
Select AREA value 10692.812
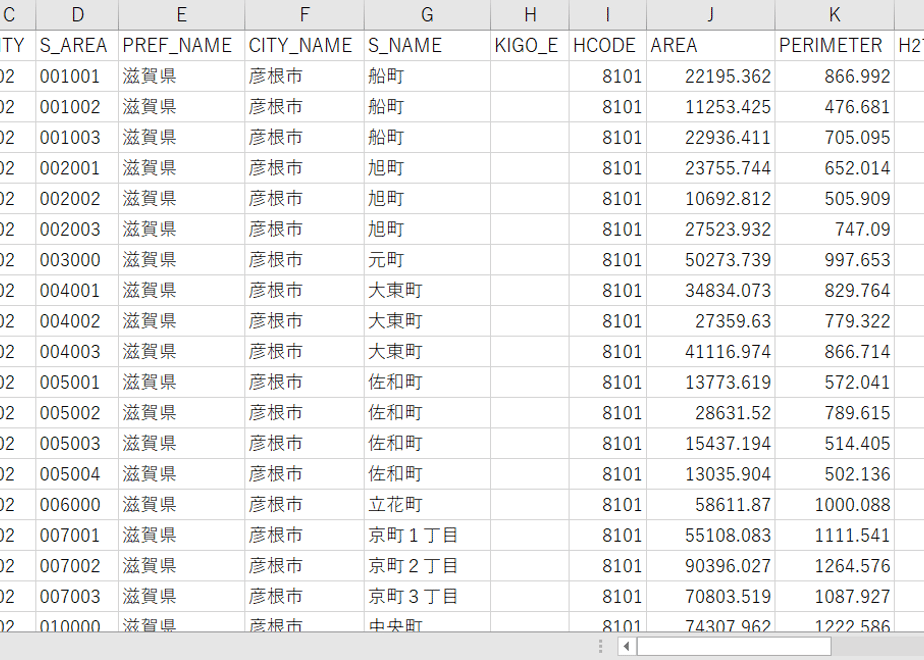(x=711, y=199)
